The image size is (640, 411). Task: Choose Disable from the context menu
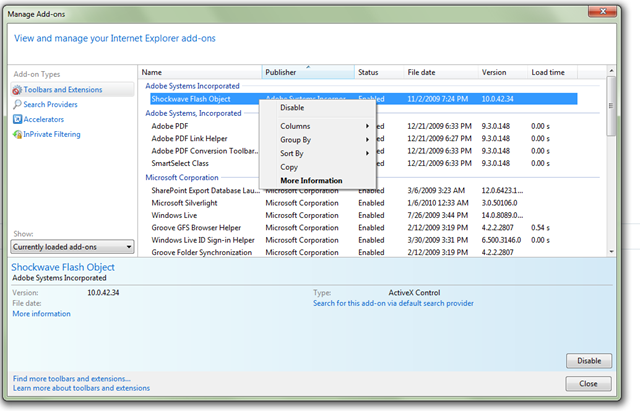click(292, 107)
